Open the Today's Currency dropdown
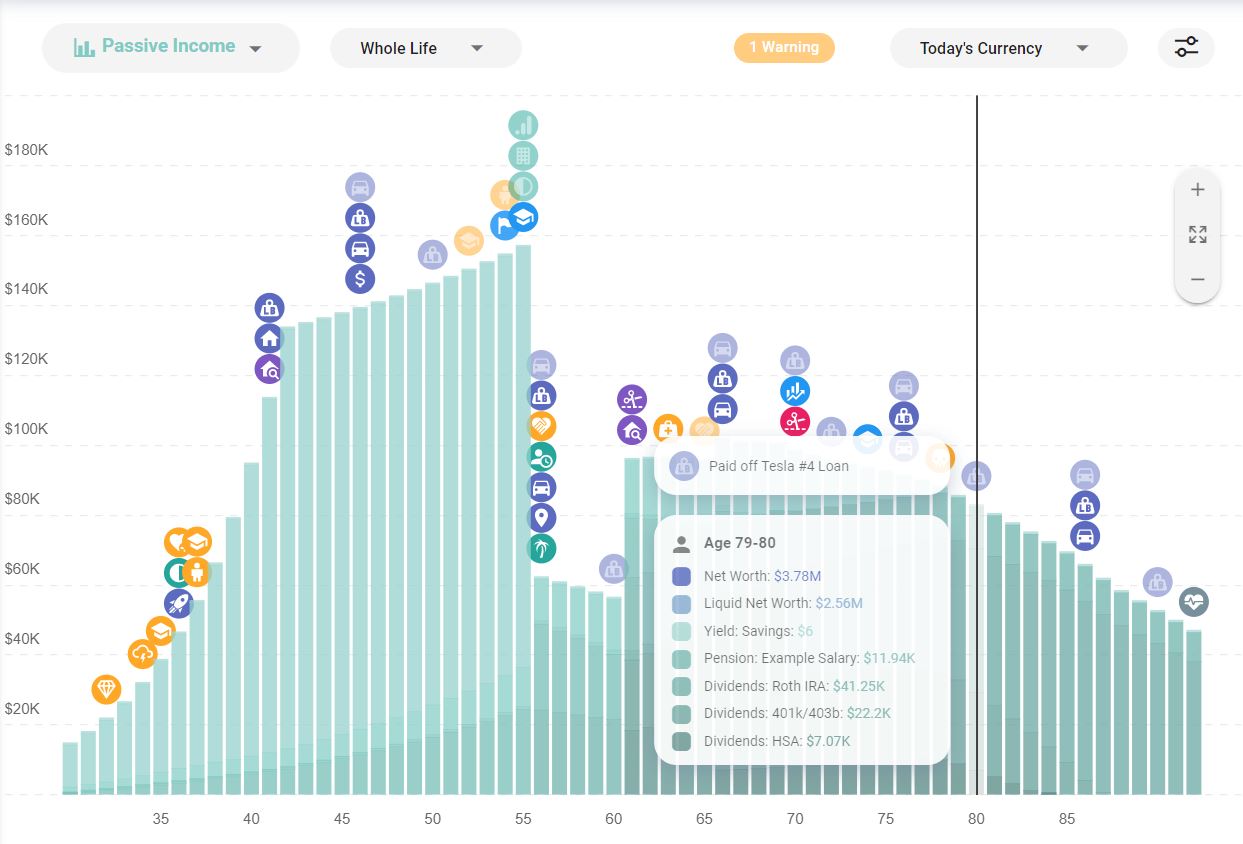The height and width of the screenshot is (844, 1243). click(x=1008, y=47)
